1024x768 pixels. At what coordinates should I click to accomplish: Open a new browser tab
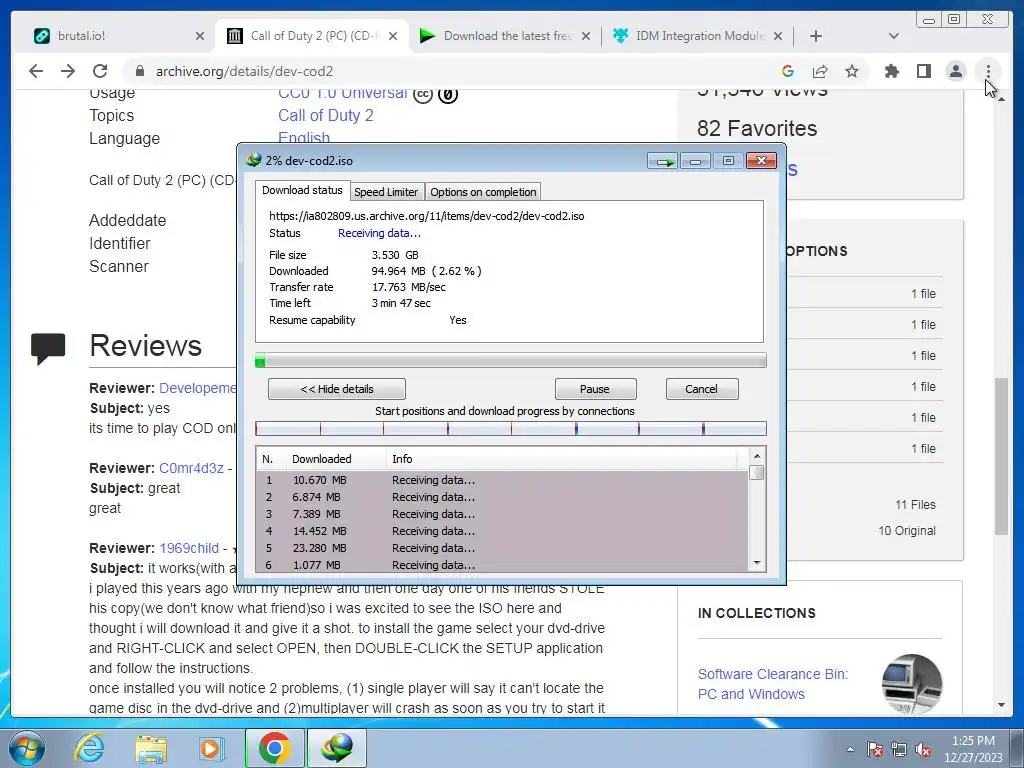point(816,36)
